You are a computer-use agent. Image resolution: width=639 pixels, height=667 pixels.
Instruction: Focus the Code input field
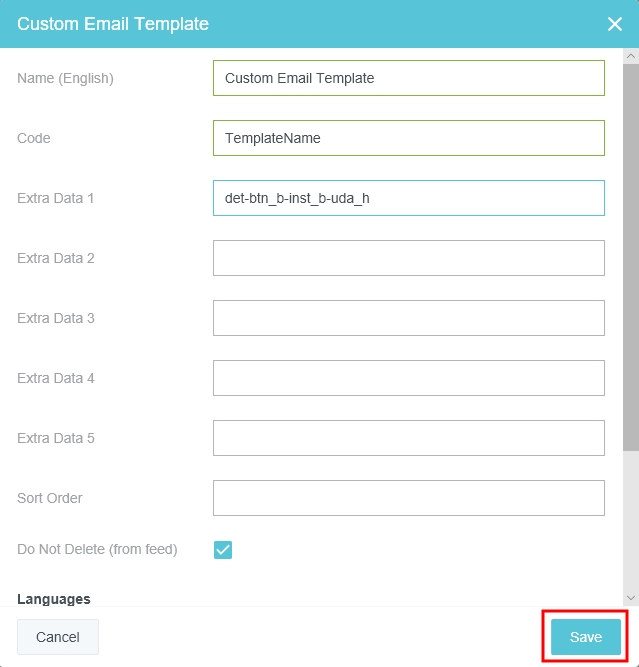coord(408,138)
